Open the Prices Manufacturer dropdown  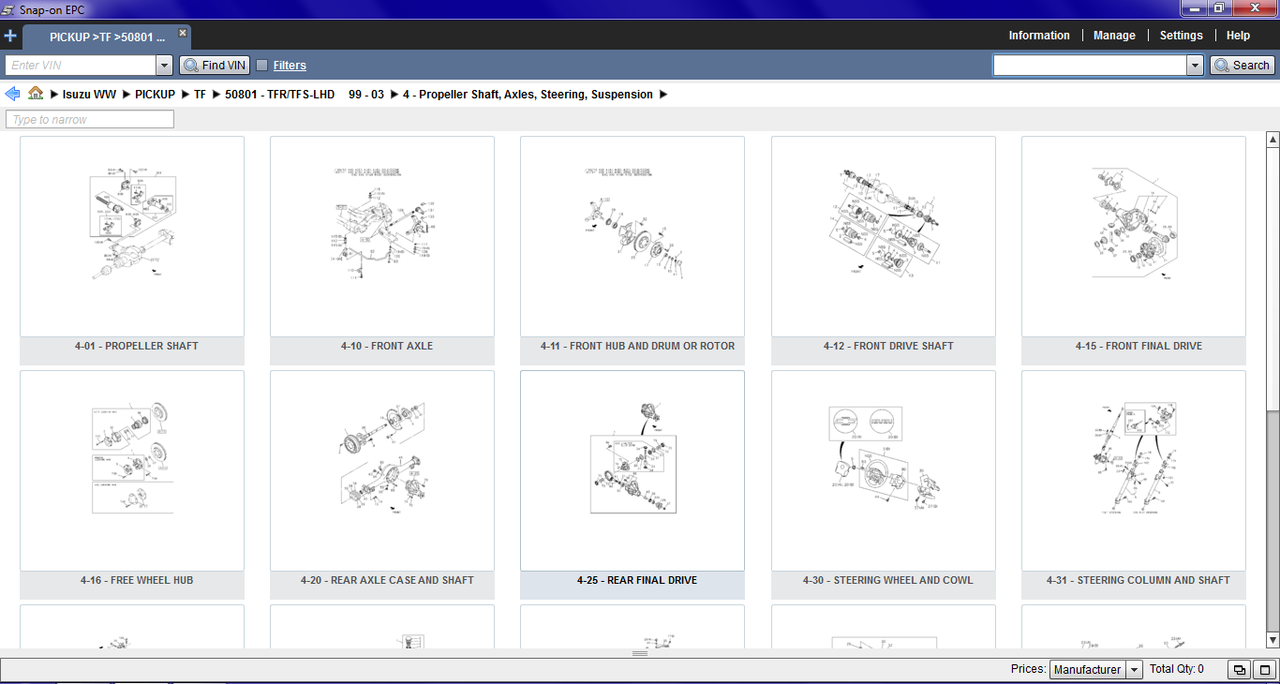(1096, 669)
